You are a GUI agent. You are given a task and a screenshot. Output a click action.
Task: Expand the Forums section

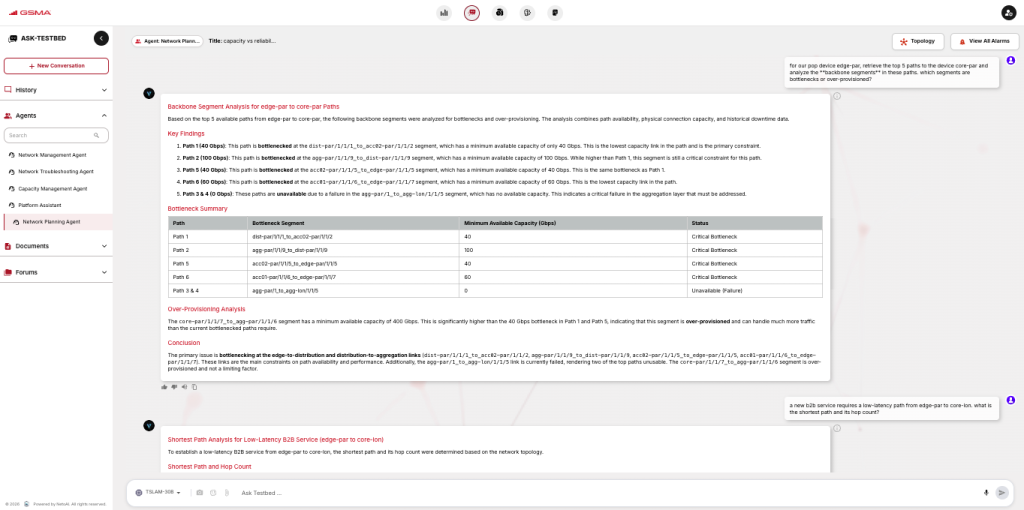pos(56,272)
